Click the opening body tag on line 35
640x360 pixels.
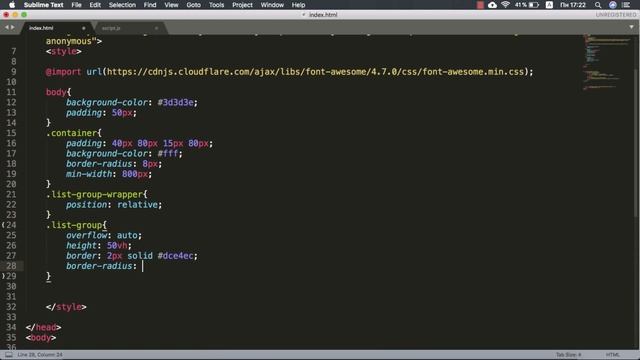[41, 338]
